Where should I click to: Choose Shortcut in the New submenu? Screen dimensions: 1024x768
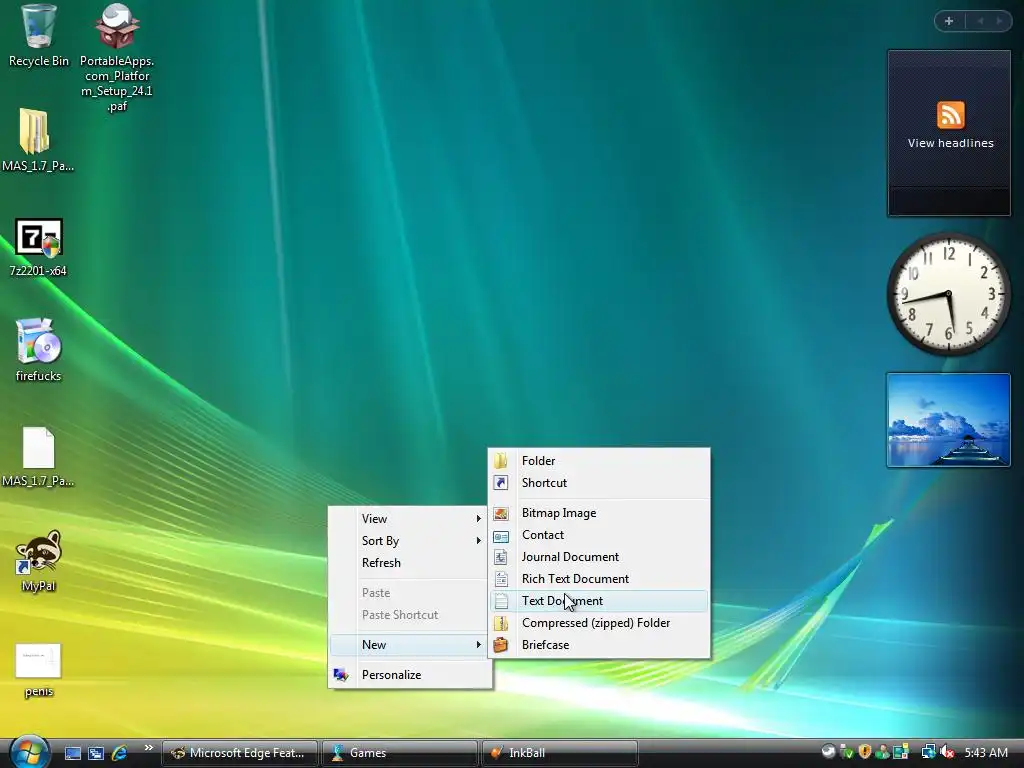(x=599, y=483)
